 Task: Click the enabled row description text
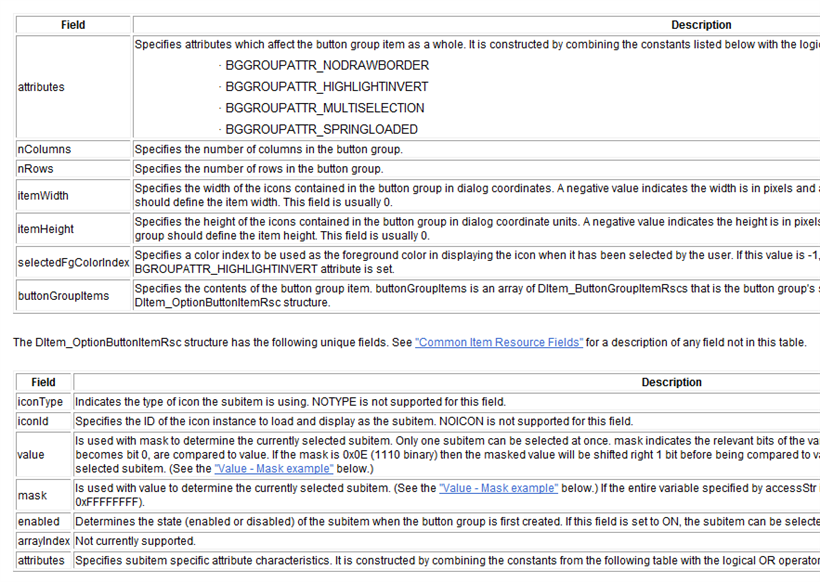pyautogui.click(x=447, y=522)
